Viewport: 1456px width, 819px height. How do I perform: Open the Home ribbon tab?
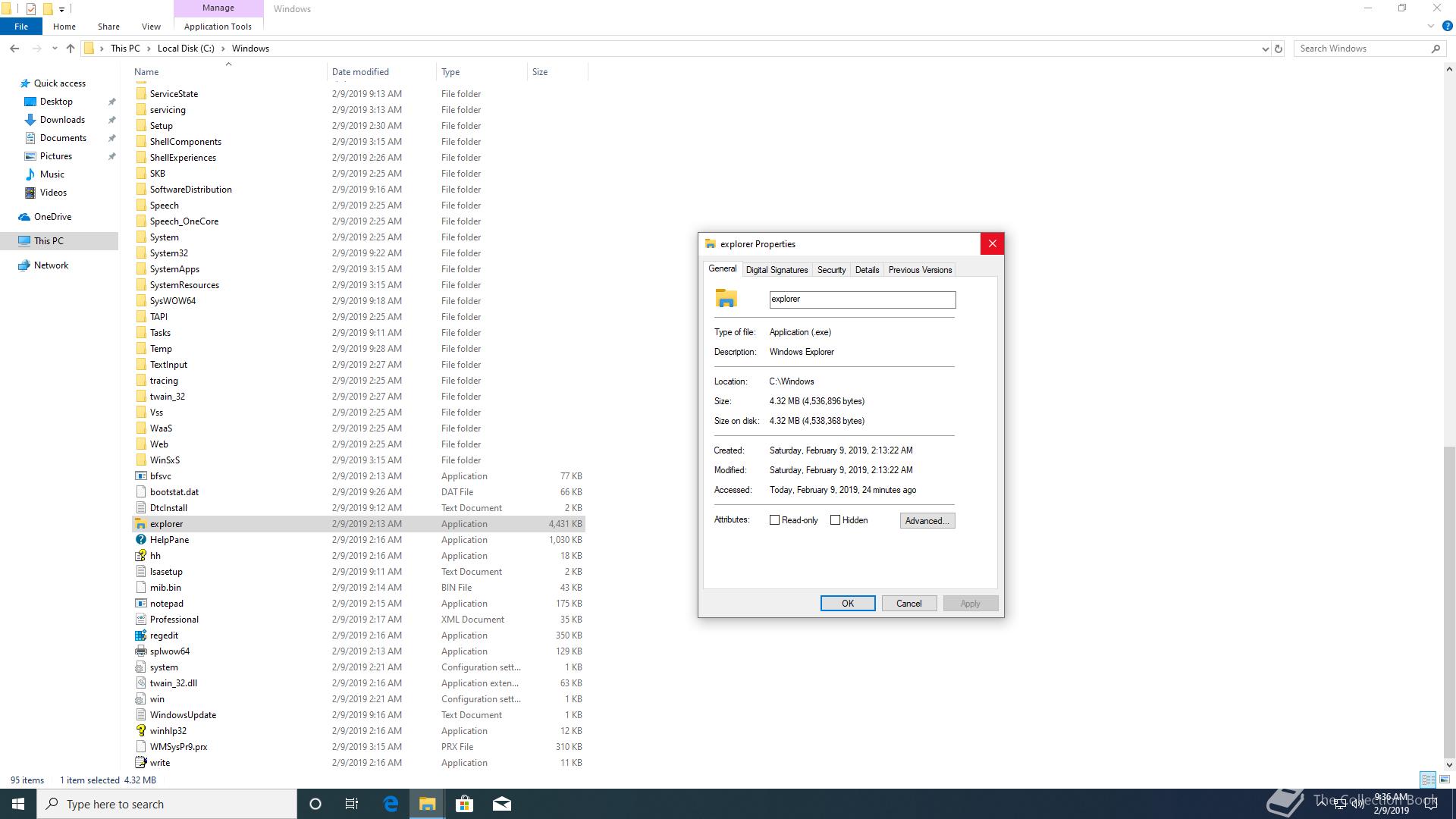64,27
